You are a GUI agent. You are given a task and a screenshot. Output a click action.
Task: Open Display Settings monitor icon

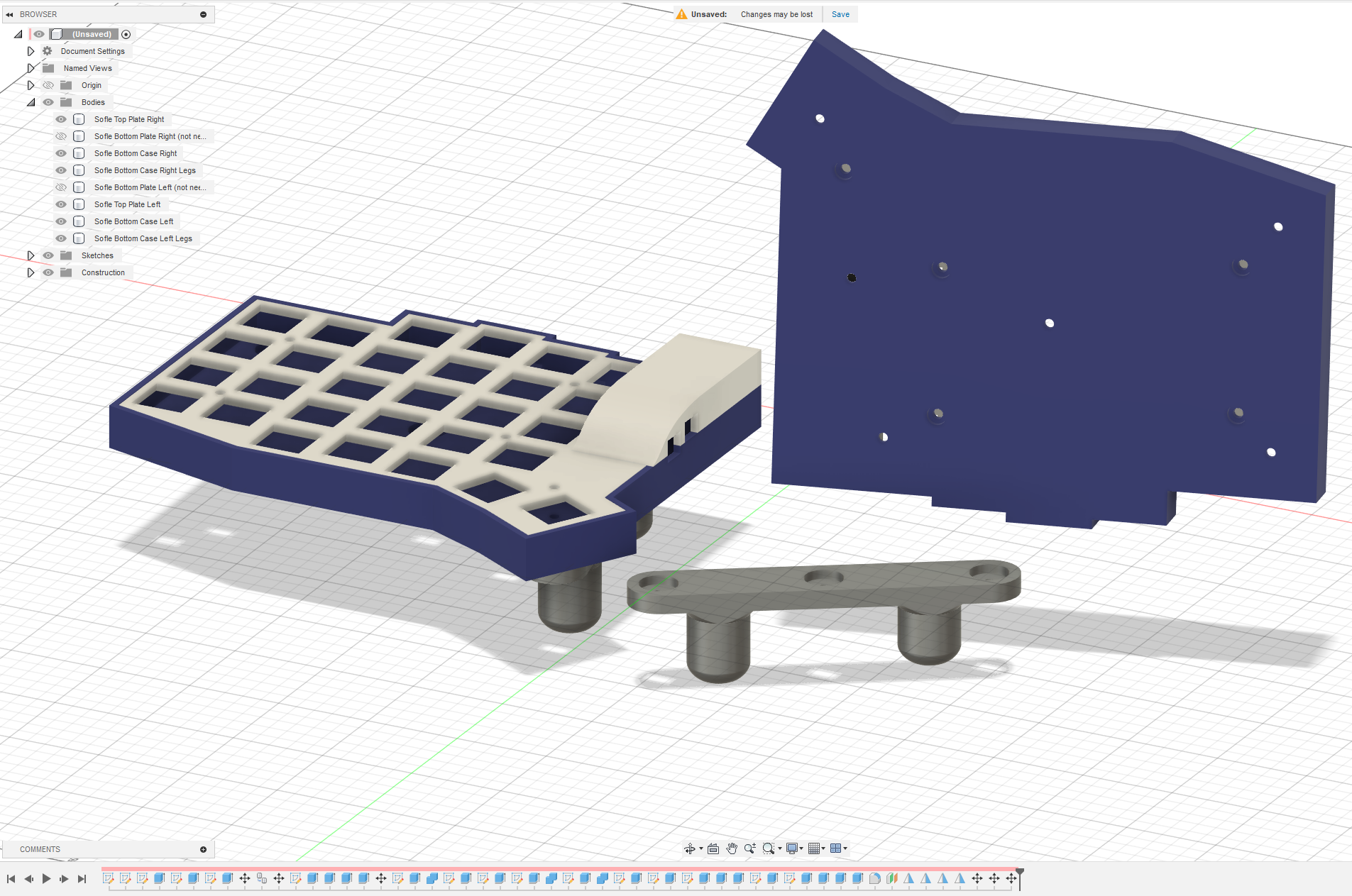(x=792, y=848)
